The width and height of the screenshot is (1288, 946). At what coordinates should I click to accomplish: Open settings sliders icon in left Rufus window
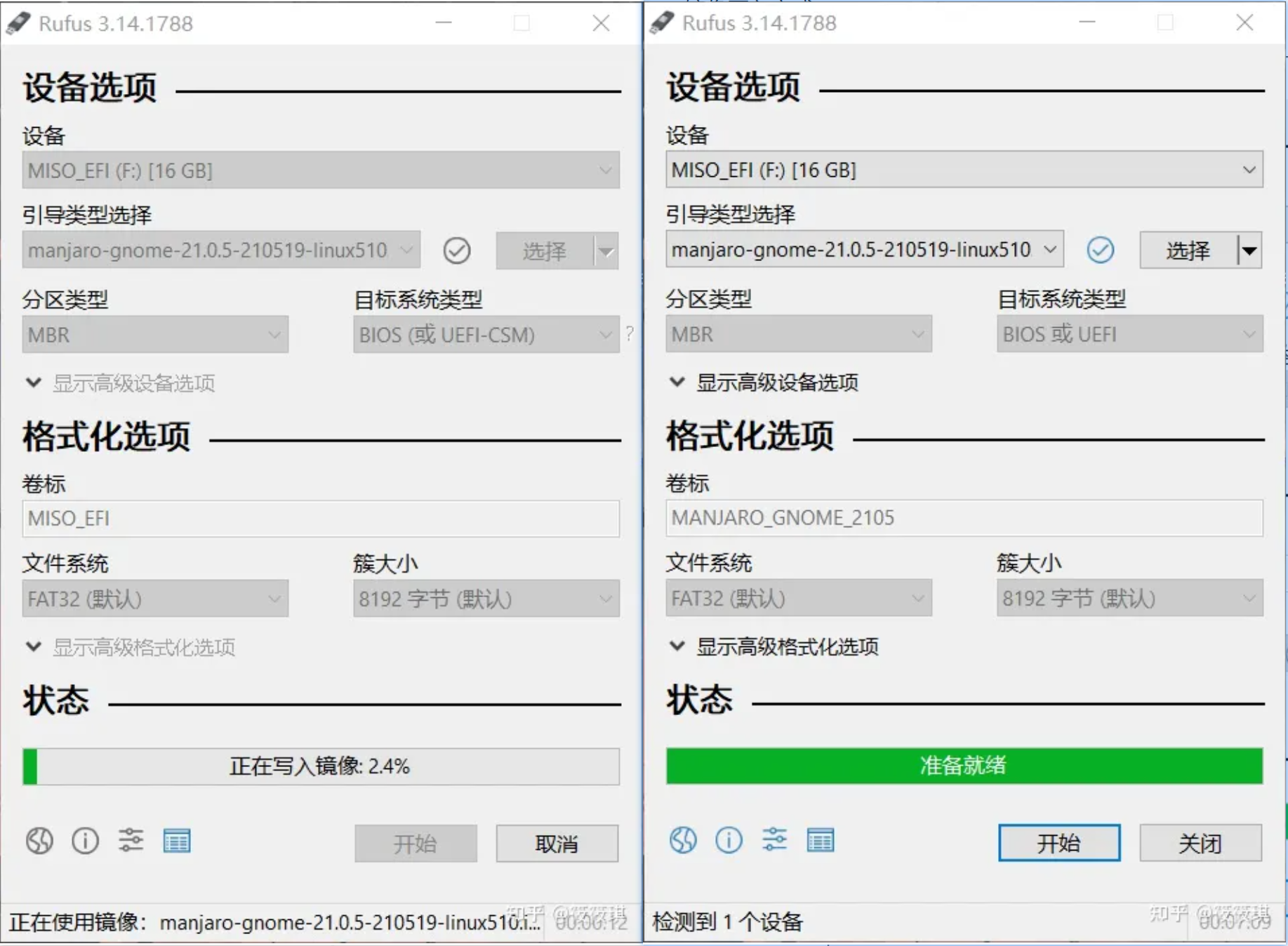tap(131, 840)
